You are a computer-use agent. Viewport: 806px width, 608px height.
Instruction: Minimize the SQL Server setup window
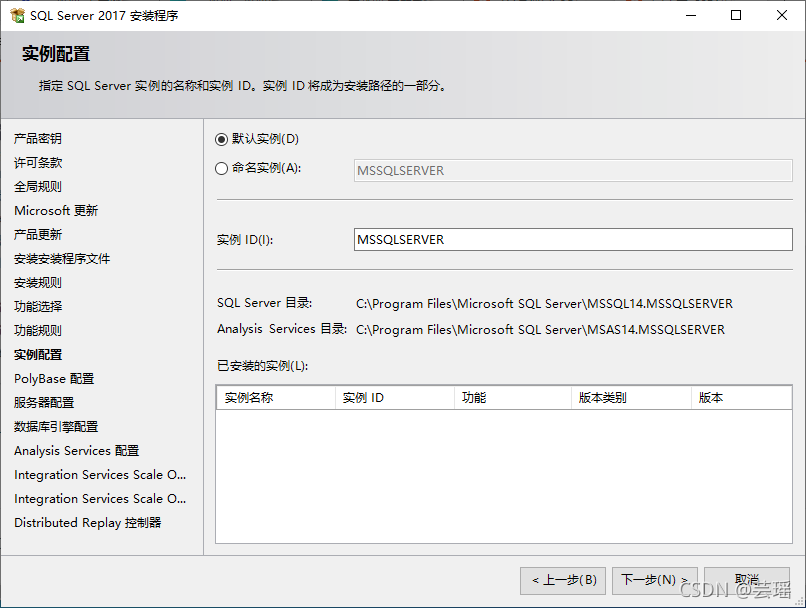pos(691,15)
